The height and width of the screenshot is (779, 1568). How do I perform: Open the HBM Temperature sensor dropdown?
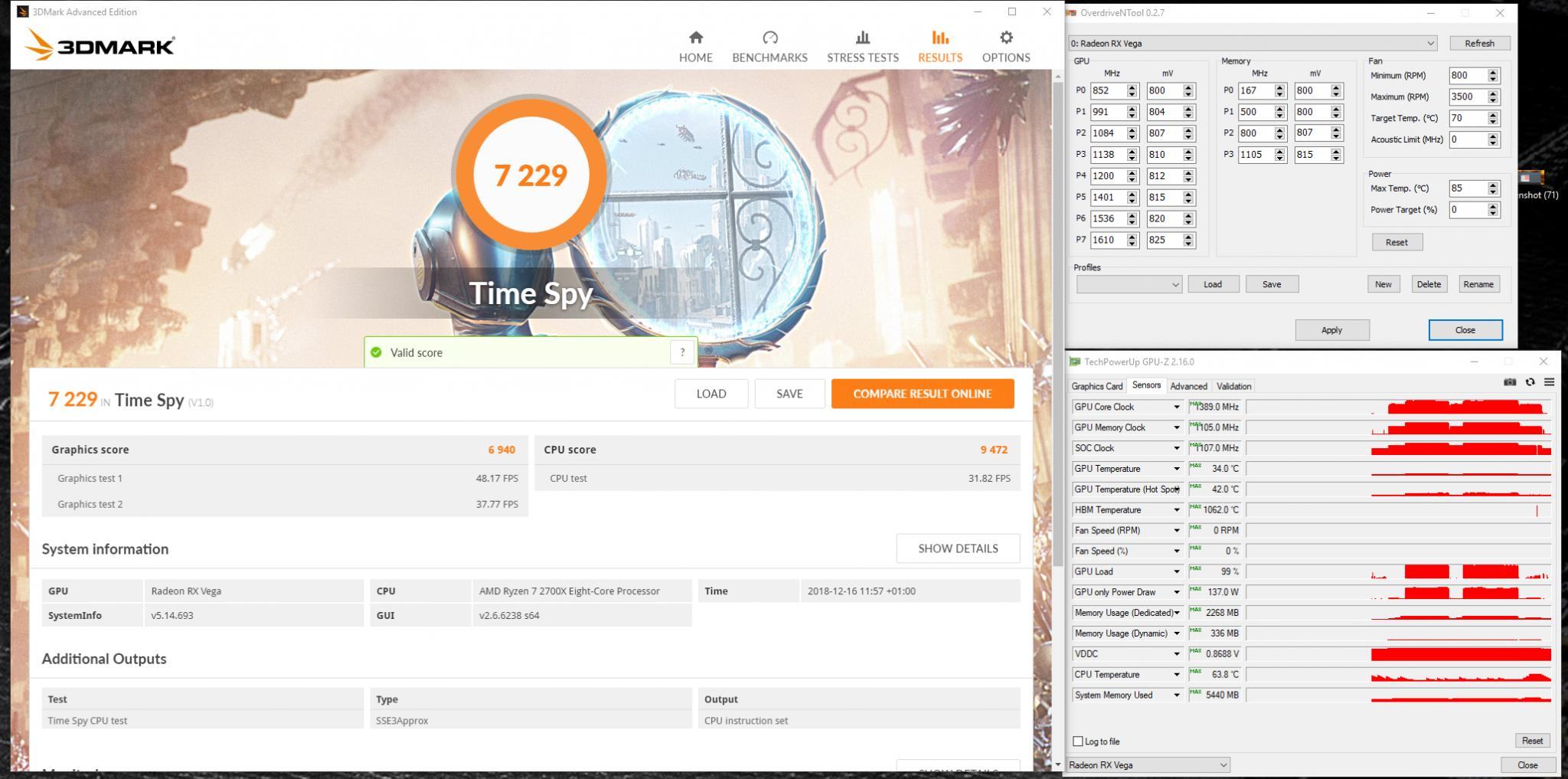1177,510
